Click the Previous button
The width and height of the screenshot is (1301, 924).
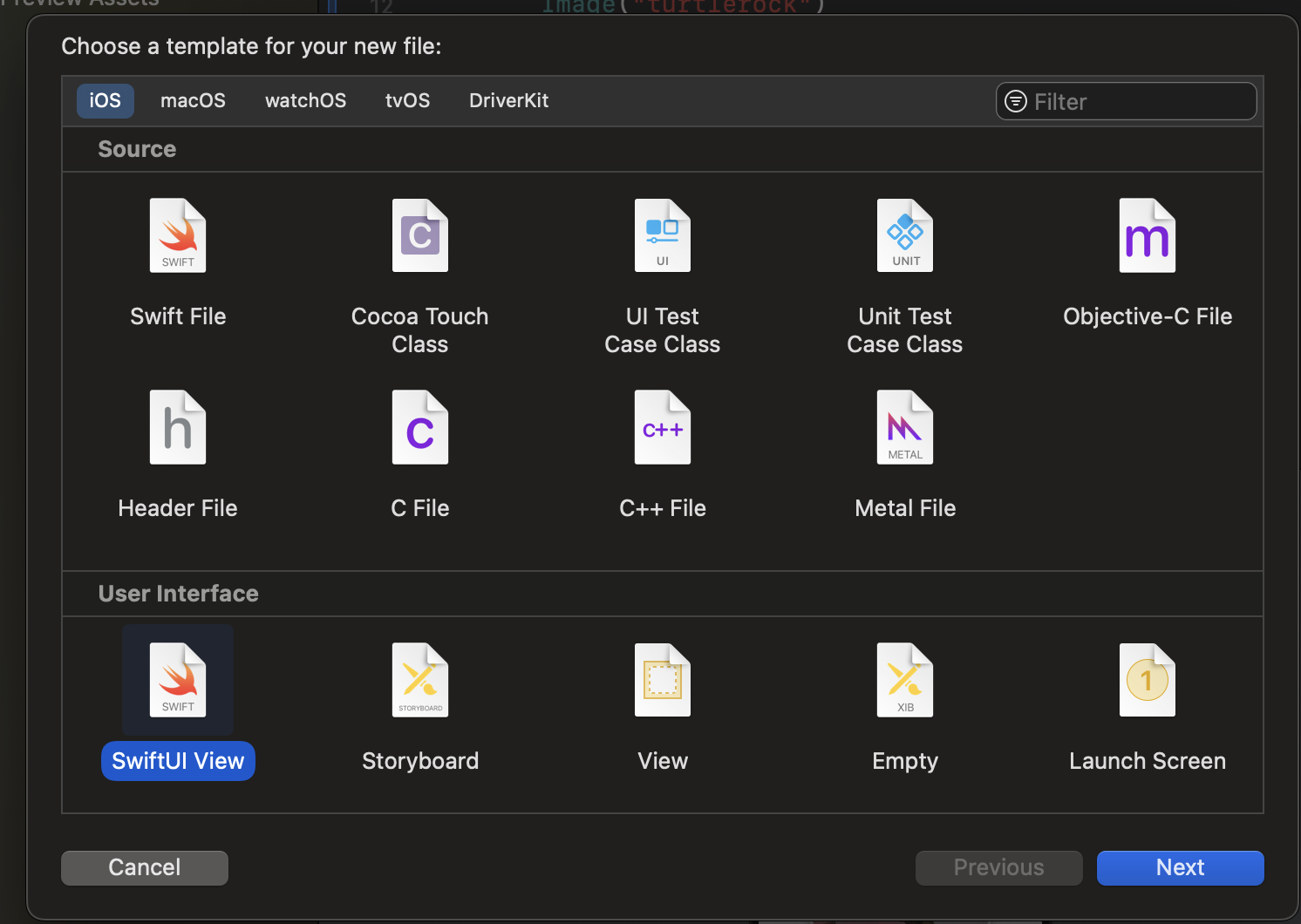pyautogui.click(x=999, y=867)
